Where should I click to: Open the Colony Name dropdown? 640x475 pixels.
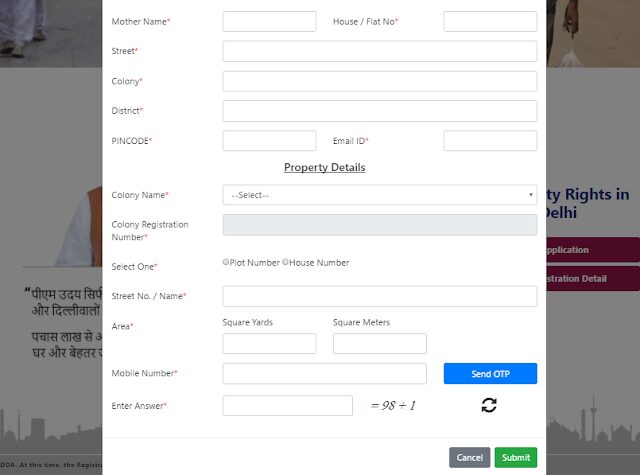tap(380, 195)
